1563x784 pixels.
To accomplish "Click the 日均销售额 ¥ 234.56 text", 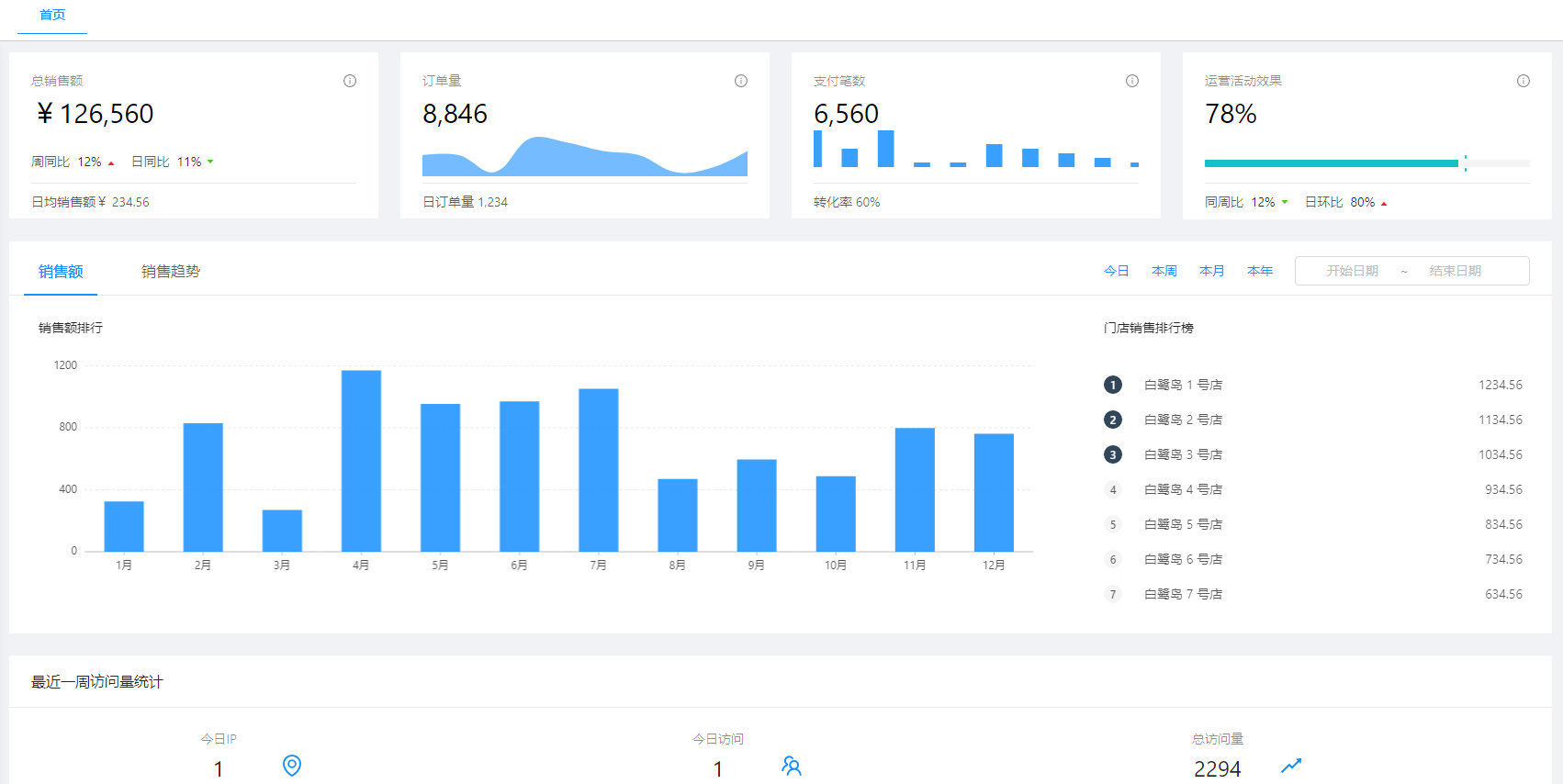I will pyautogui.click(x=90, y=202).
